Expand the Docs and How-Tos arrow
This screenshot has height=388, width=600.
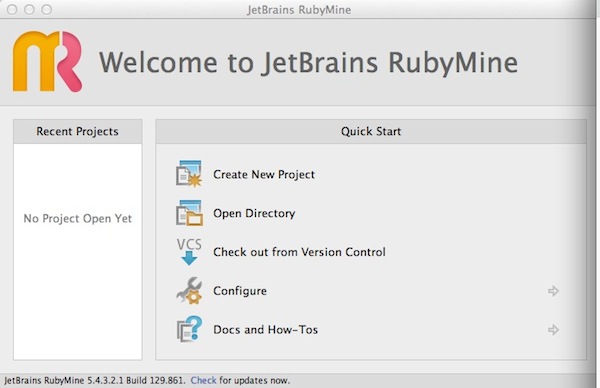[x=553, y=329]
